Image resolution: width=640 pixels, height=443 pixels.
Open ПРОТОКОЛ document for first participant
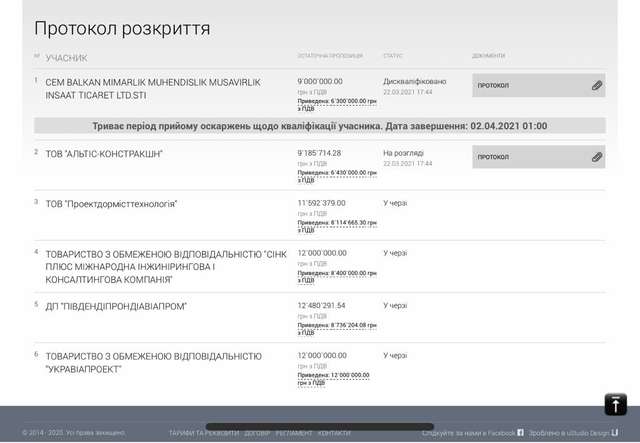tap(493, 86)
